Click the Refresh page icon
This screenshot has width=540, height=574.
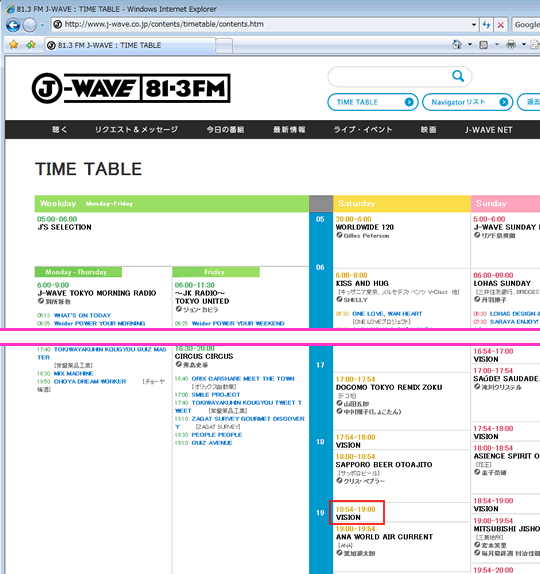tap(486, 25)
